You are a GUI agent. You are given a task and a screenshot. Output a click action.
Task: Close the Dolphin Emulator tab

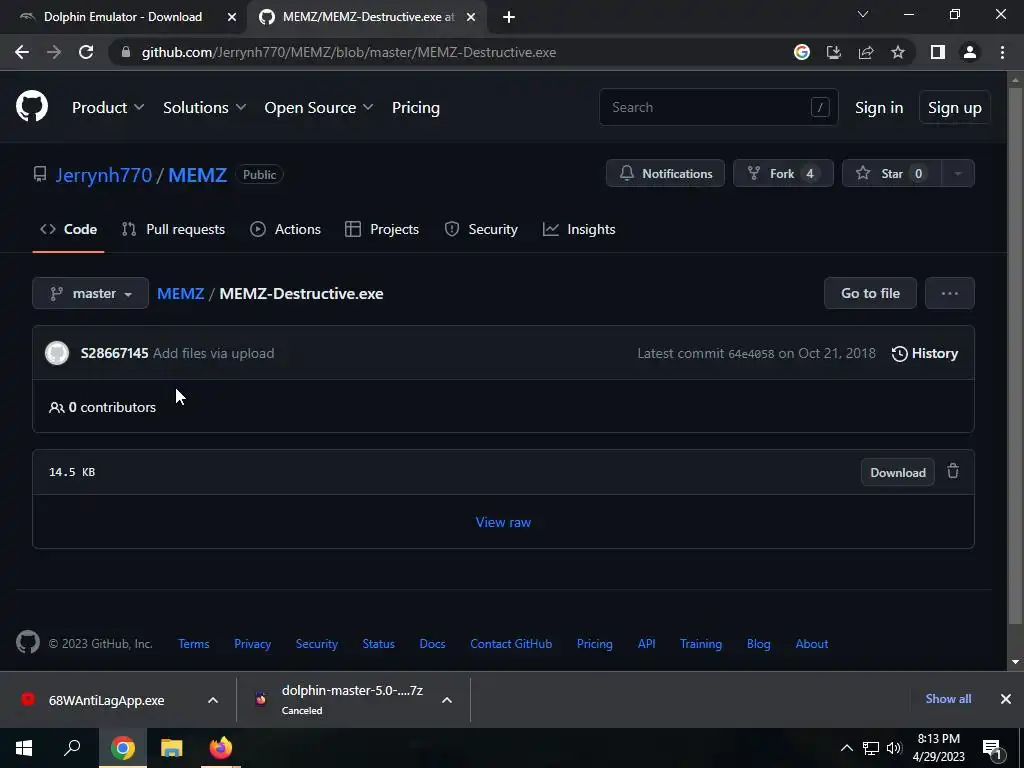point(232,17)
